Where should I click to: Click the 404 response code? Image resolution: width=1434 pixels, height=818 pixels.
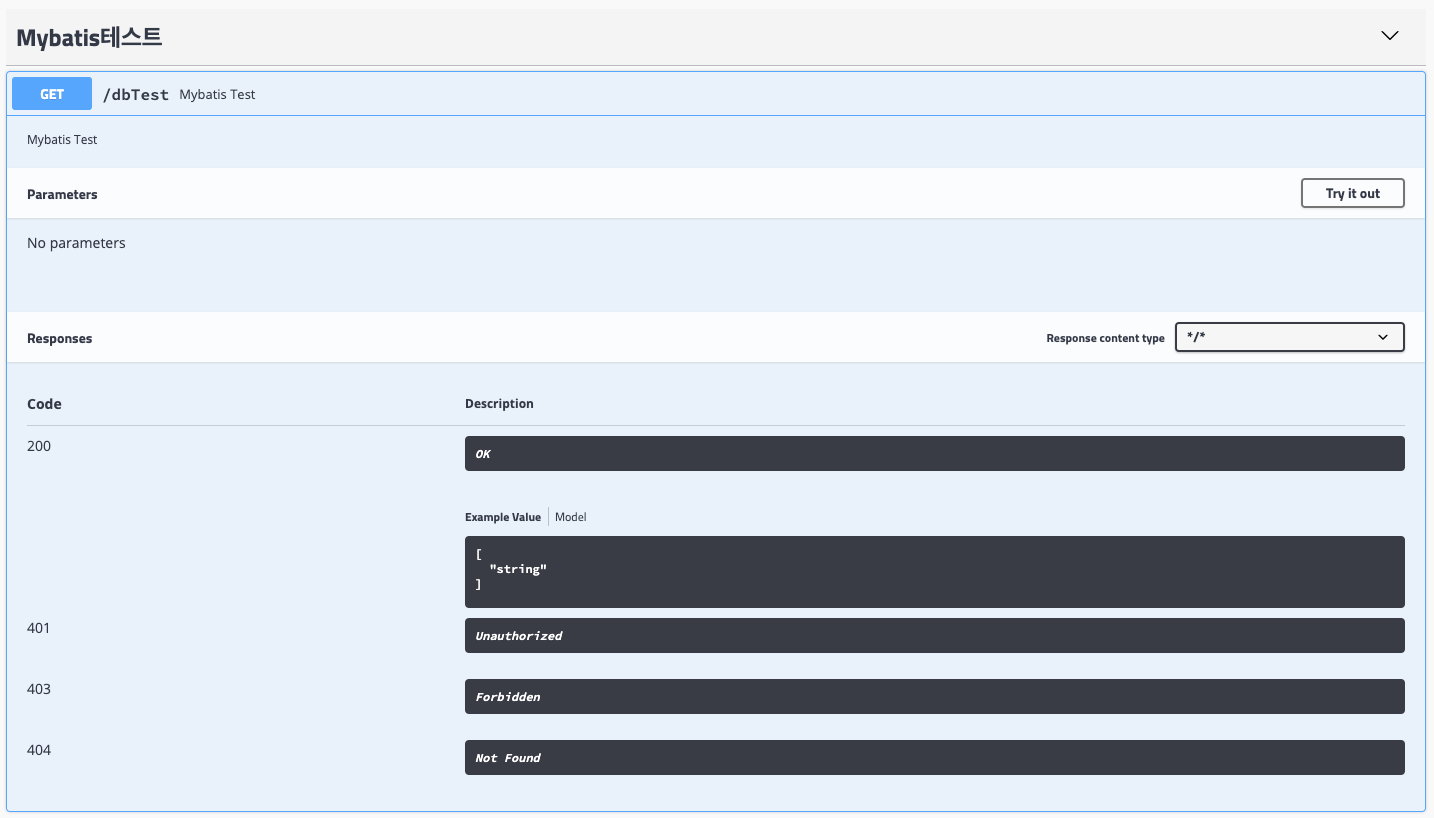39,750
